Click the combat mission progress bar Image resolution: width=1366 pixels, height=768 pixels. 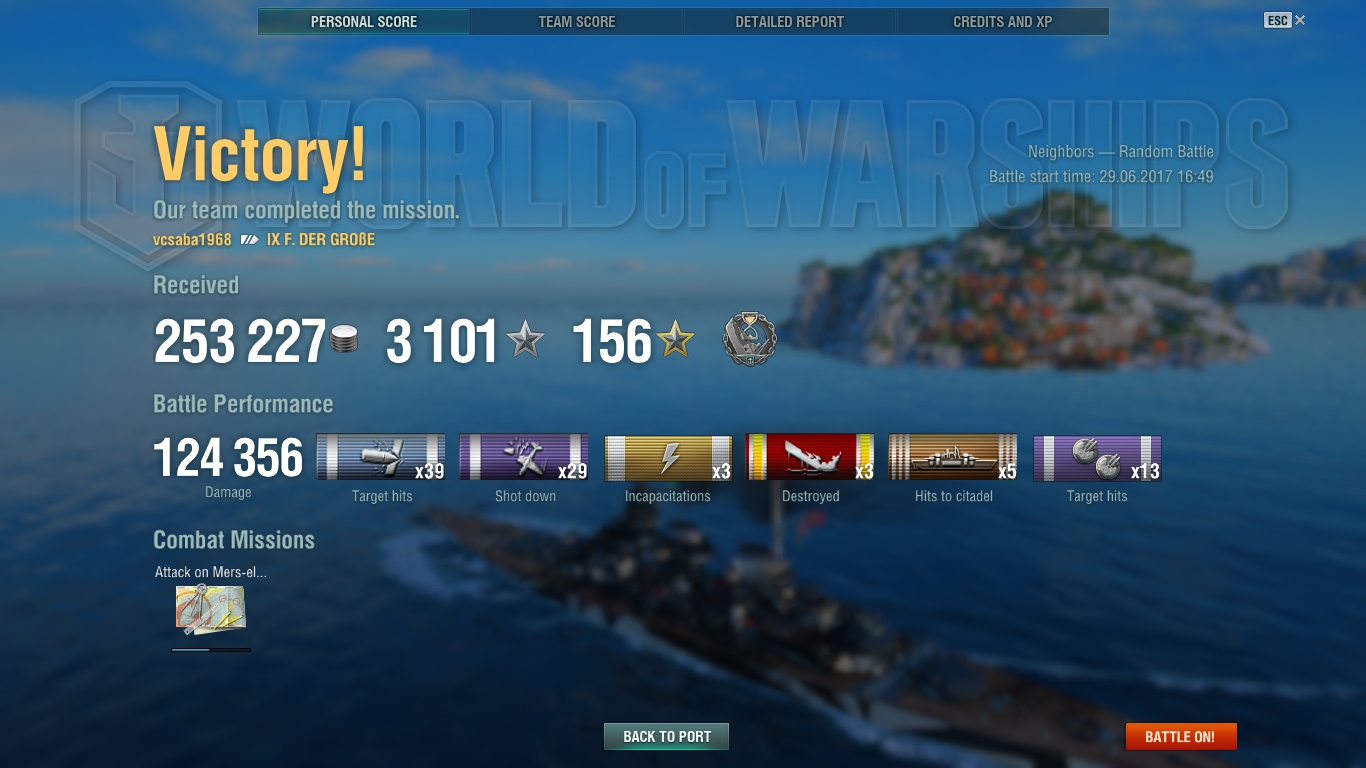coord(211,650)
